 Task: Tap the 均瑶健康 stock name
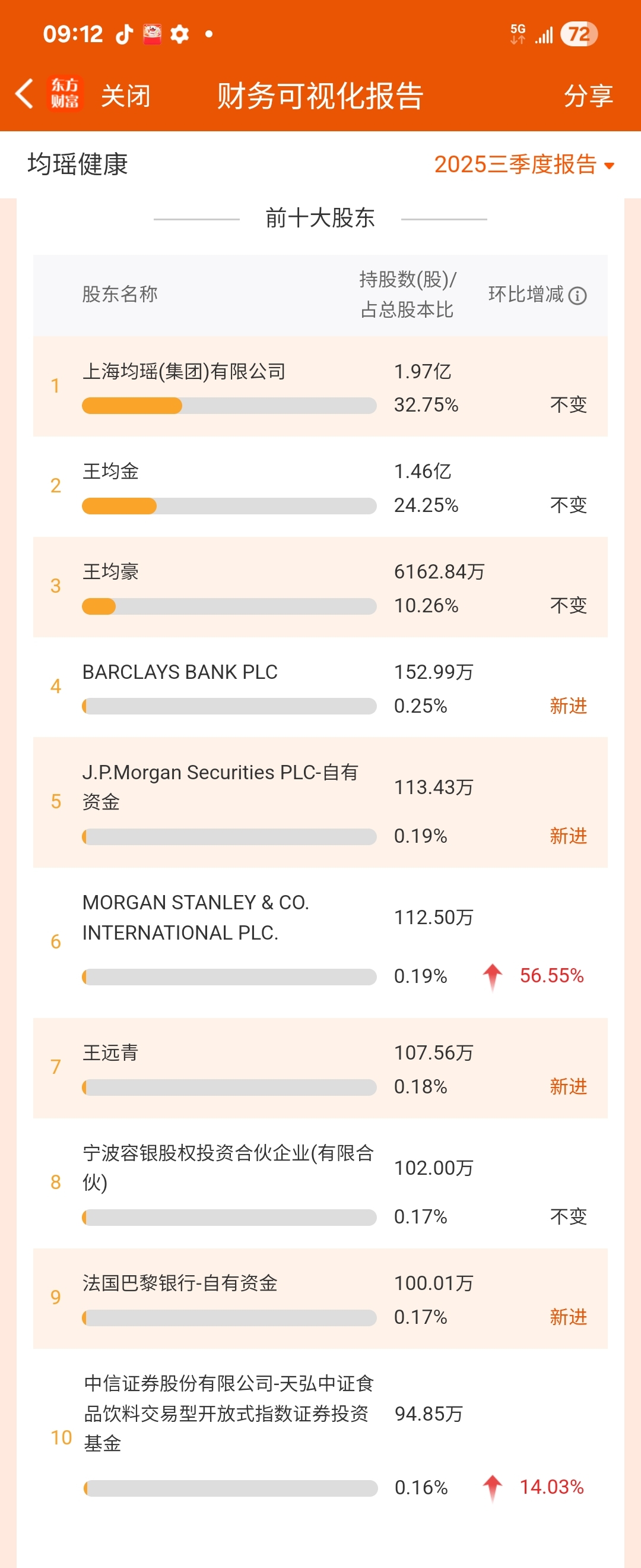pos(78,165)
